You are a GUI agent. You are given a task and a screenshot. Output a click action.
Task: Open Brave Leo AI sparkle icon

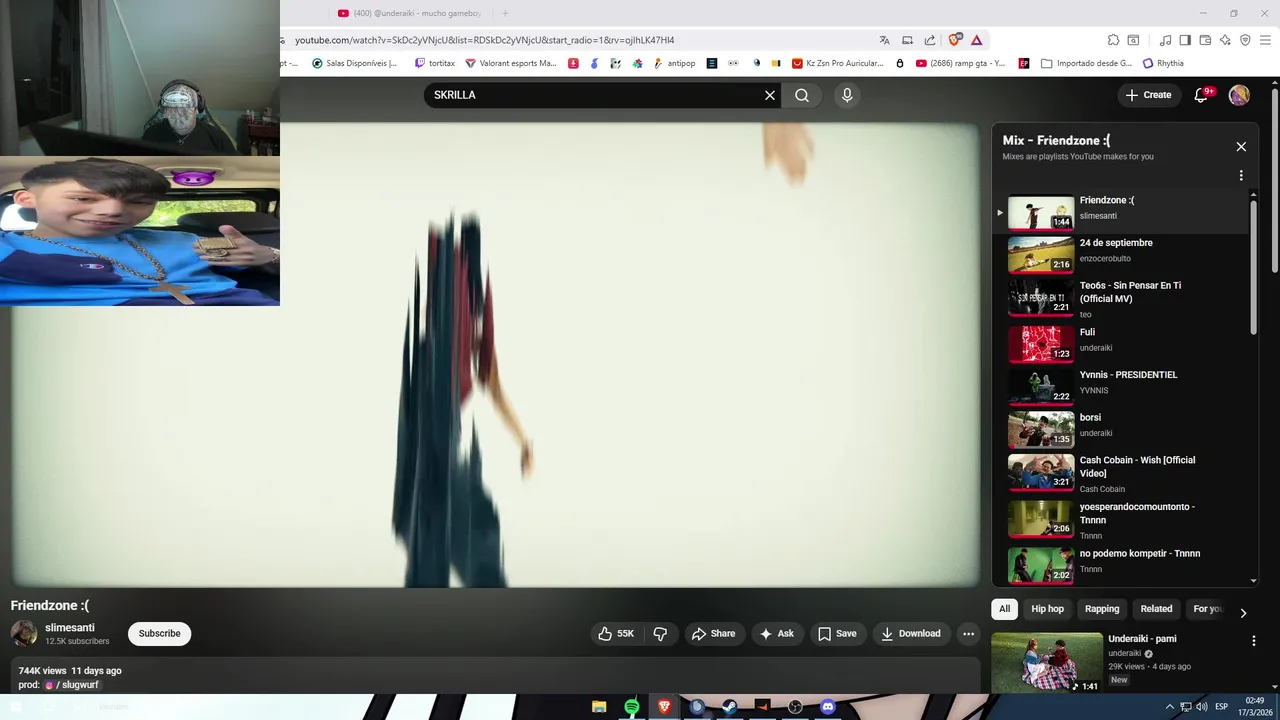click(x=1225, y=40)
